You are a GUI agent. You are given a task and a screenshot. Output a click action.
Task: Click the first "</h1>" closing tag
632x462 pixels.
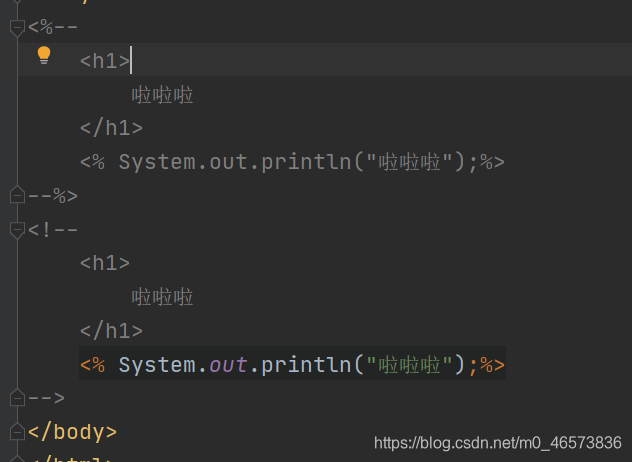click(111, 128)
